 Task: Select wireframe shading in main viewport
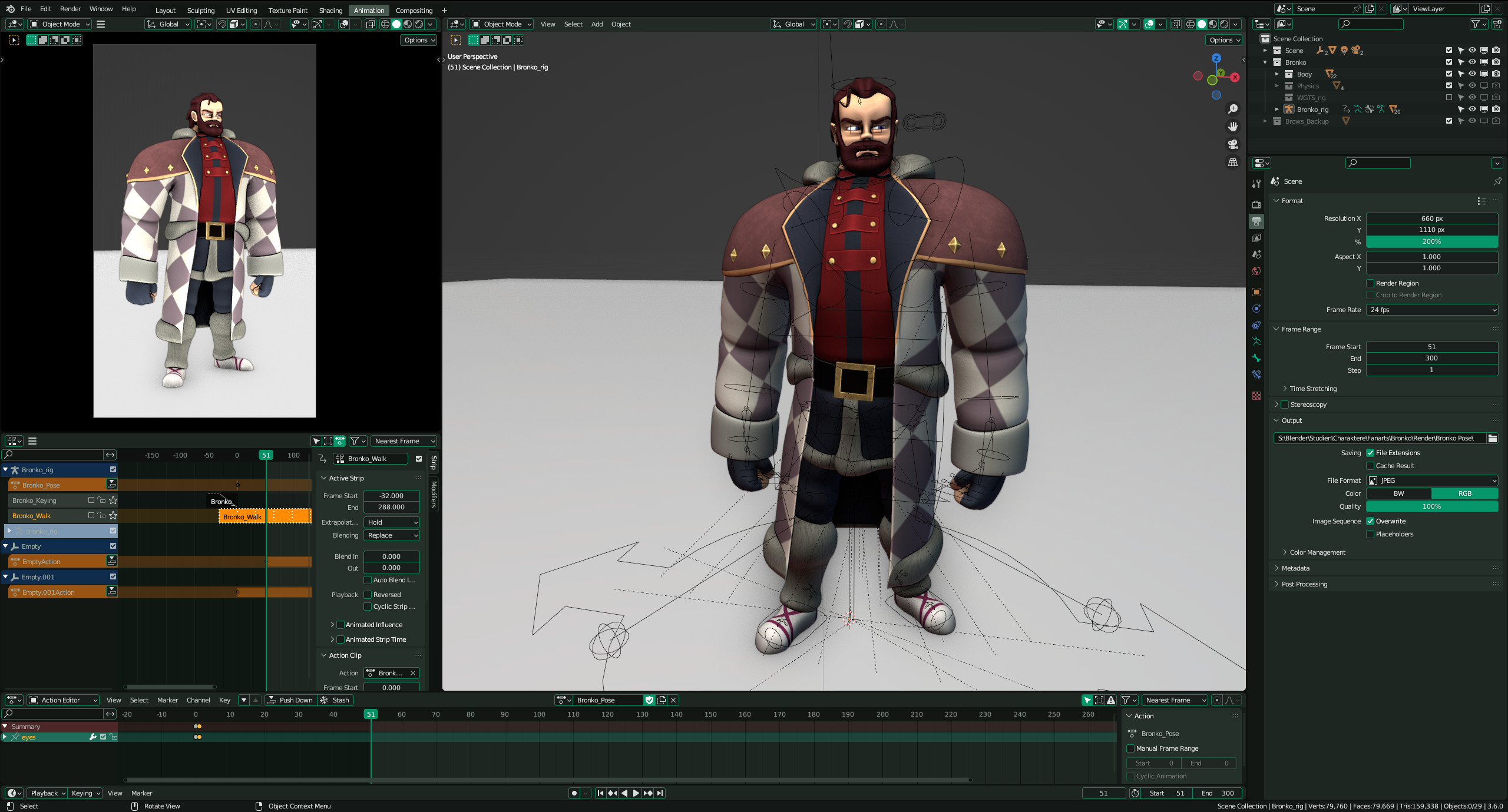pos(1190,24)
